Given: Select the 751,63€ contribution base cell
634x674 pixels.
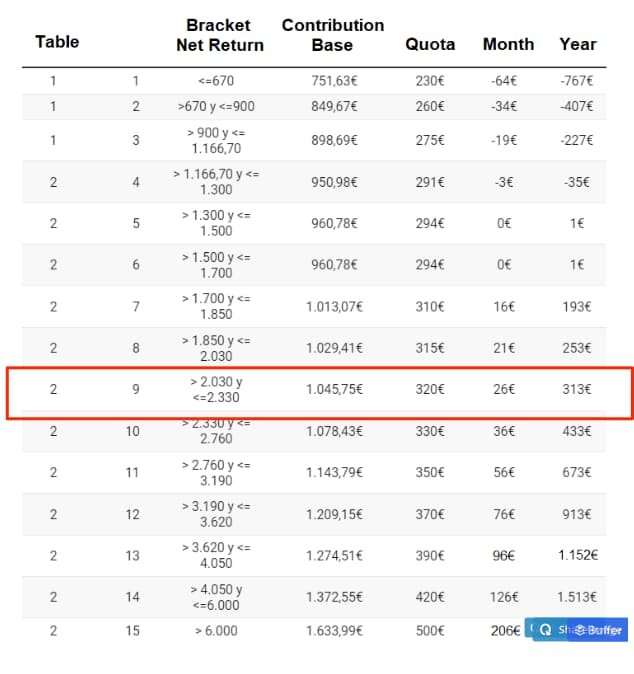Looking at the screenshot, I should [334, 81].
